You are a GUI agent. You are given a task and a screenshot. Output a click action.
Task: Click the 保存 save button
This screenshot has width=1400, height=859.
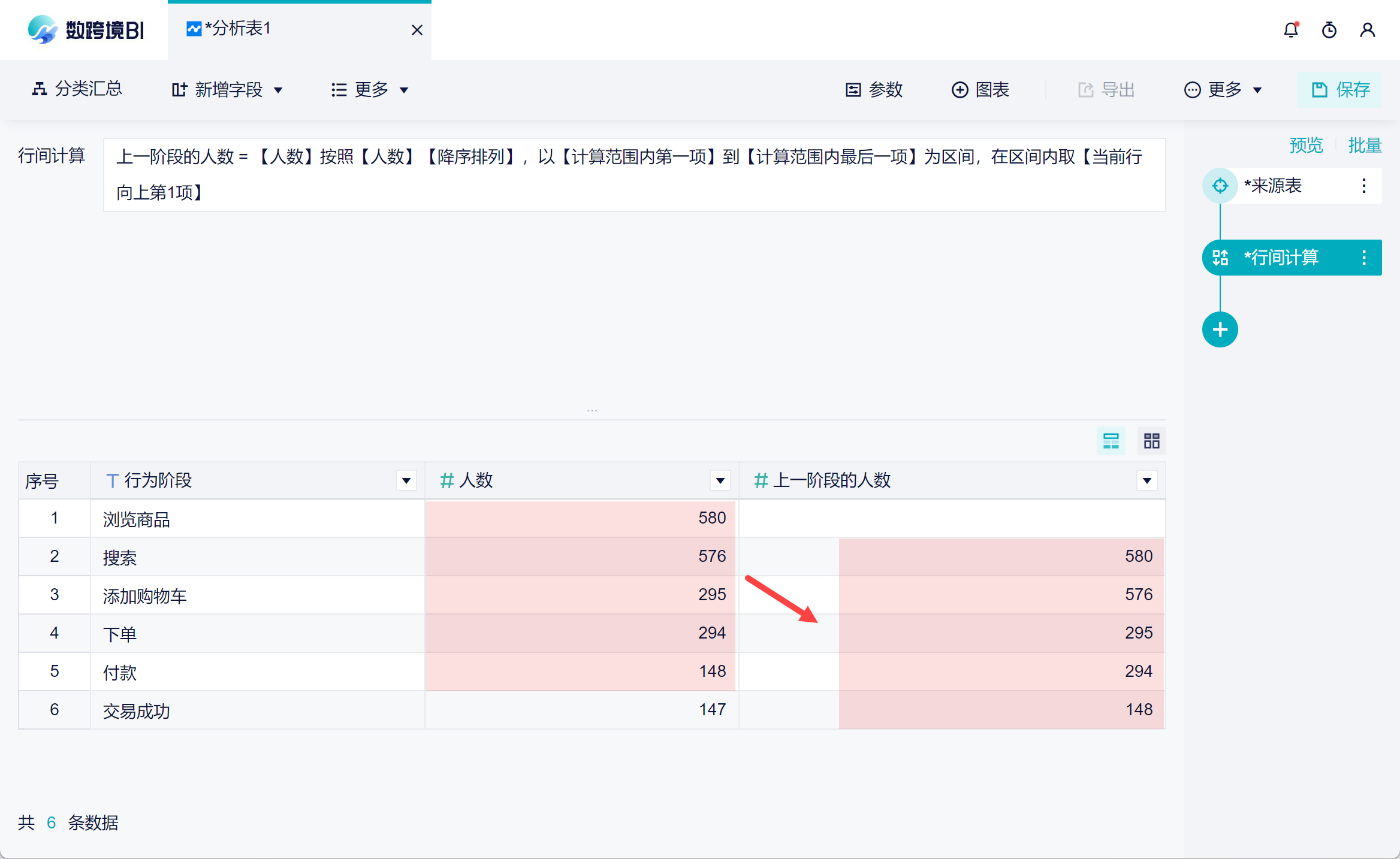(x=1340, y=90)
